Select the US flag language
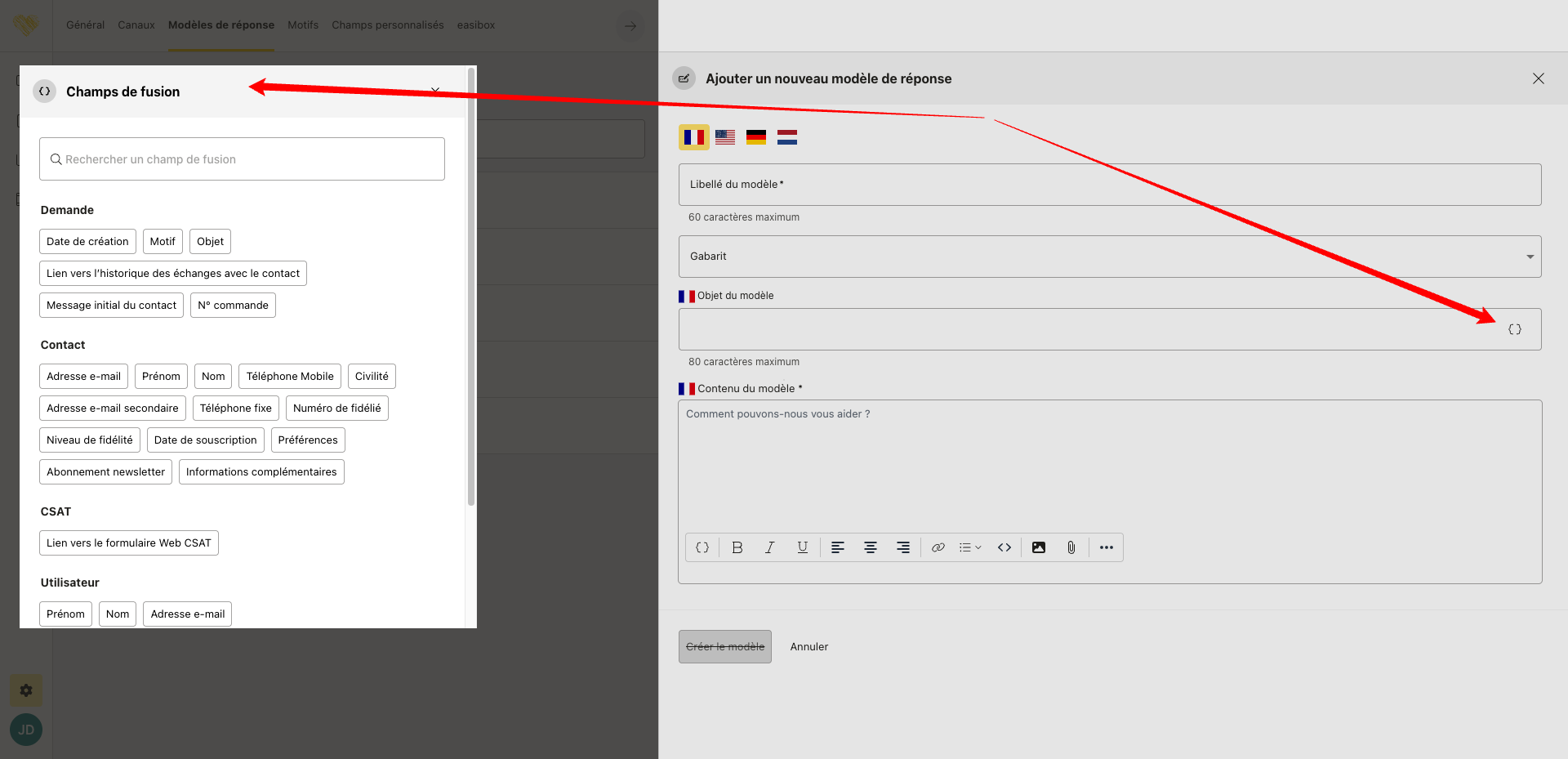Screen dimensions: 1568x759 pyautogui.click(x=725, y=137)
